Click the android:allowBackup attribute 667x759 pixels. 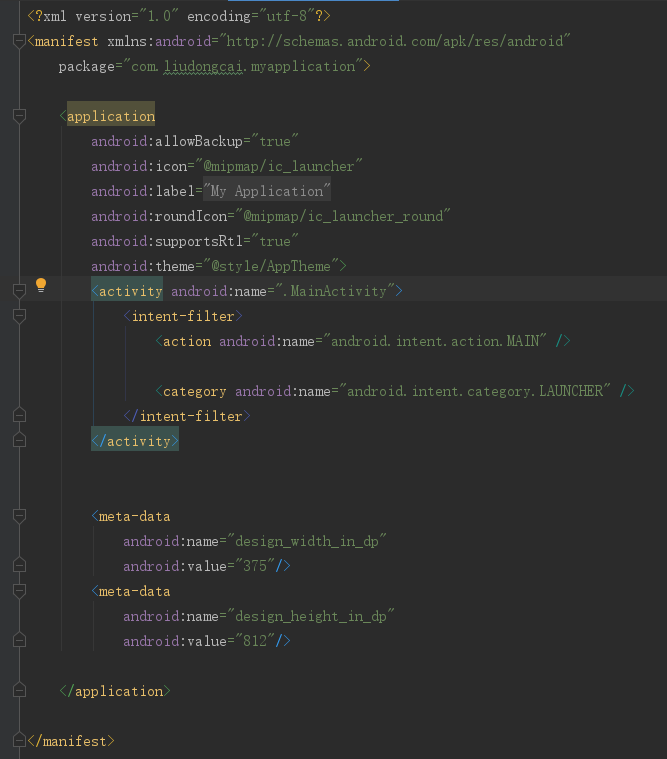tap(167, 141)
